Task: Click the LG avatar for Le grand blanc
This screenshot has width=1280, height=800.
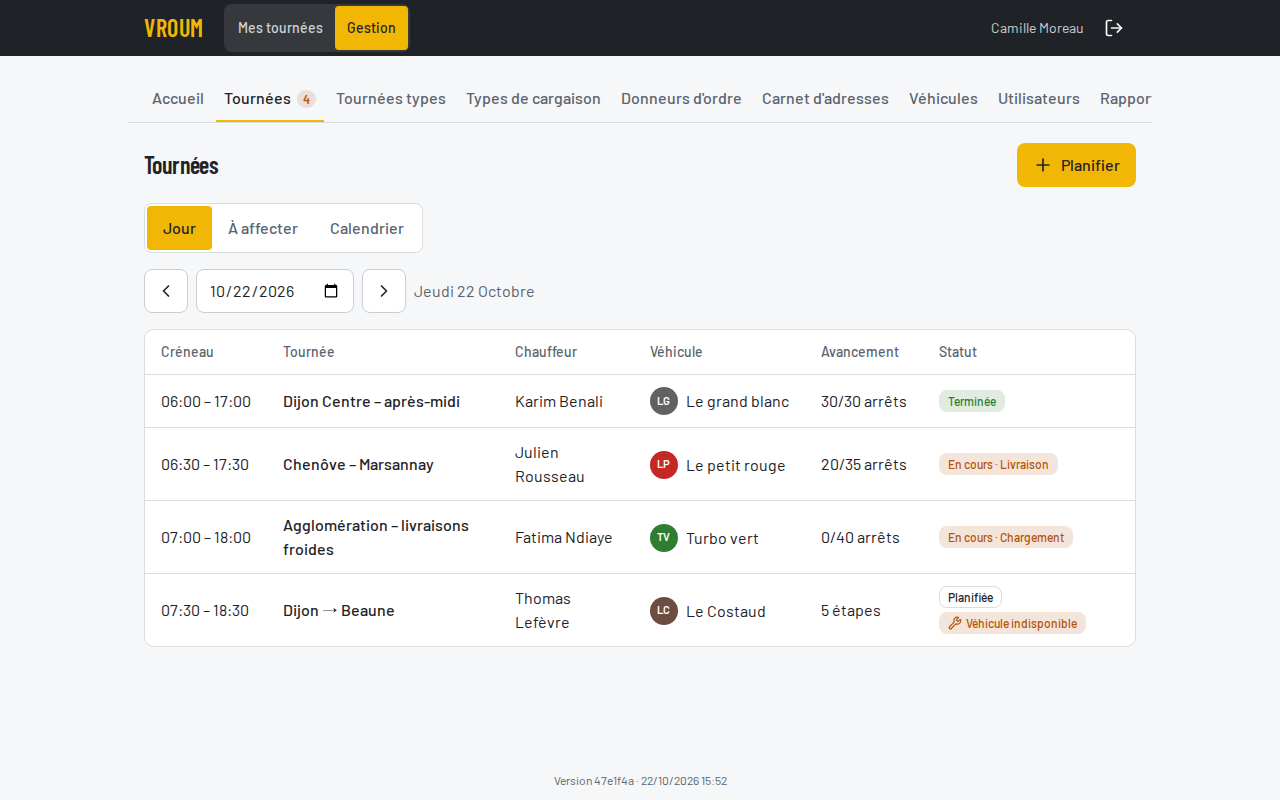Action: [664, 401]
